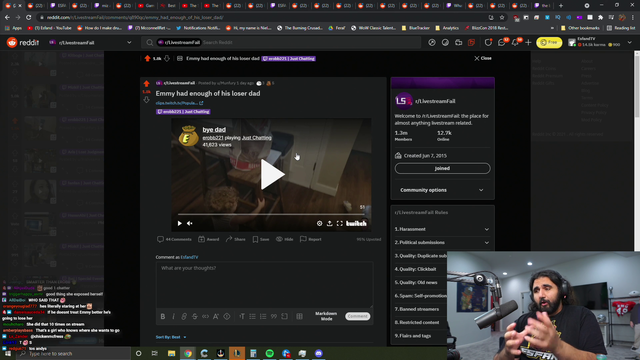Open the Analytics bookmark
Screen dimensions: 640x360
click(447, 28)
